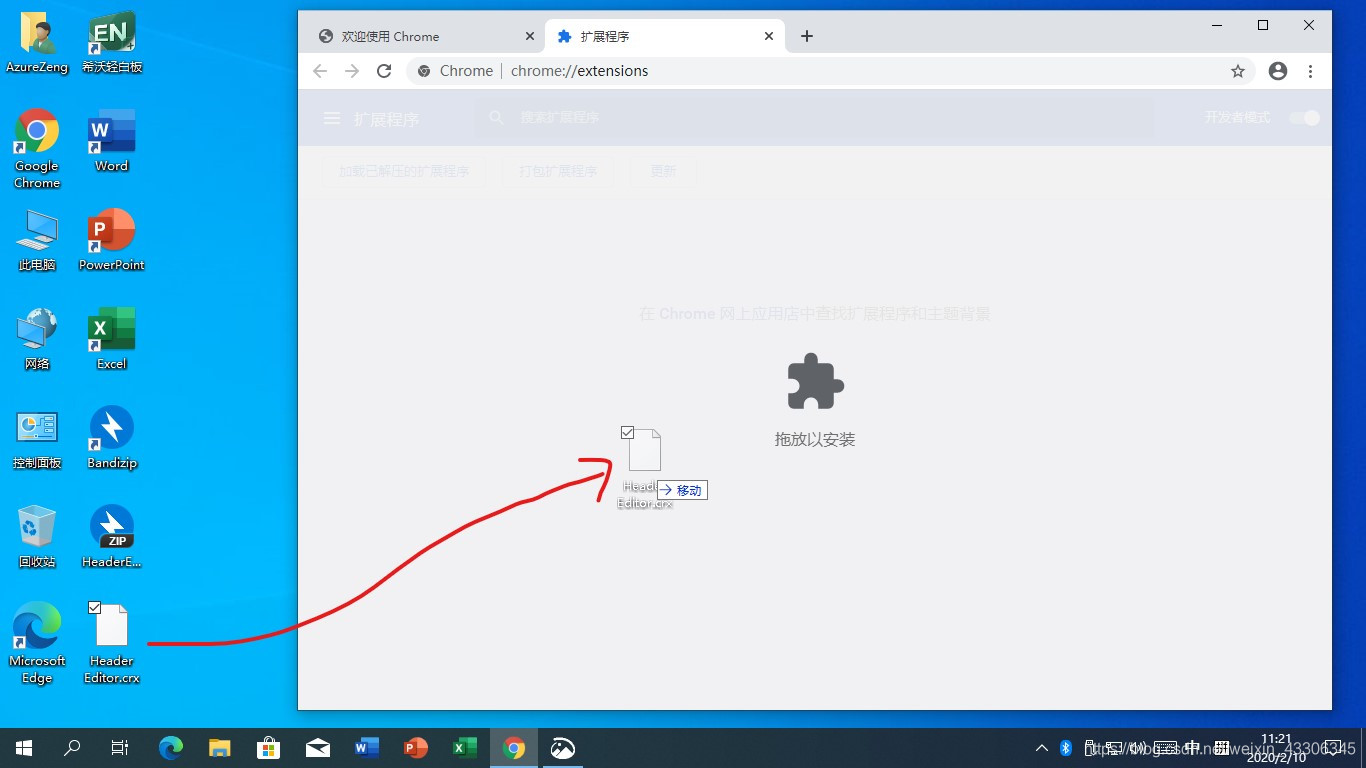Screen dimensions: 1366x768
Task: Reload the extensions page
Action: point(384,71)
